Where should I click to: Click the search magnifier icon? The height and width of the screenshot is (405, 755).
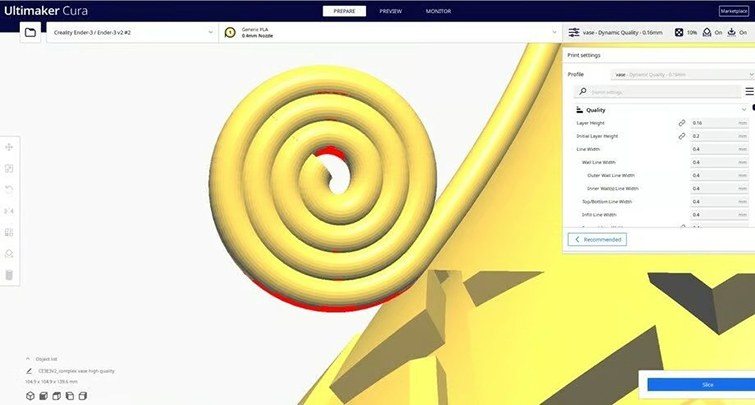click(x=583, y=91)
